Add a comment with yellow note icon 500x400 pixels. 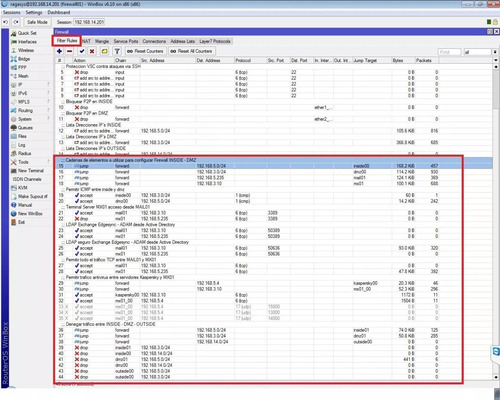[x=104, y=51]
